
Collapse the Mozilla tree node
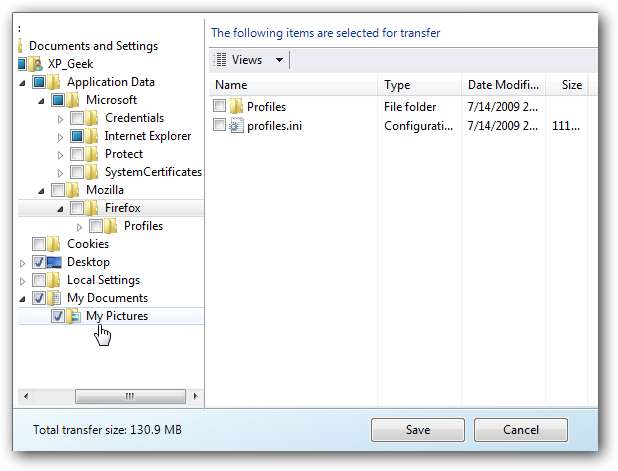pyautogui.click(x=42, y=191)
